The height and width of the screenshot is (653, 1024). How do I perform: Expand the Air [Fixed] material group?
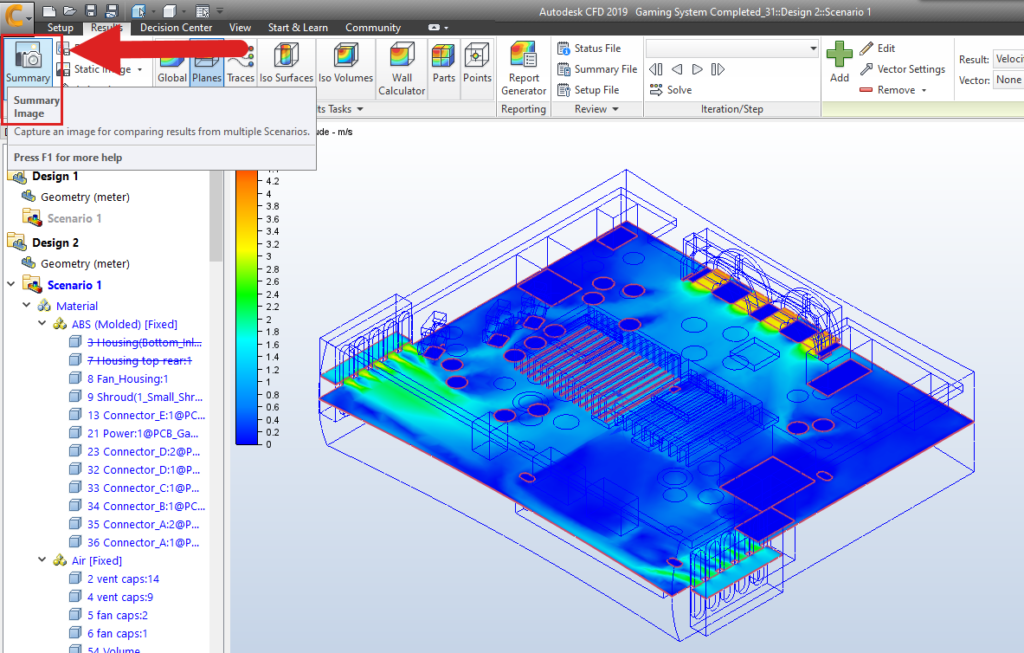(41, 560)
